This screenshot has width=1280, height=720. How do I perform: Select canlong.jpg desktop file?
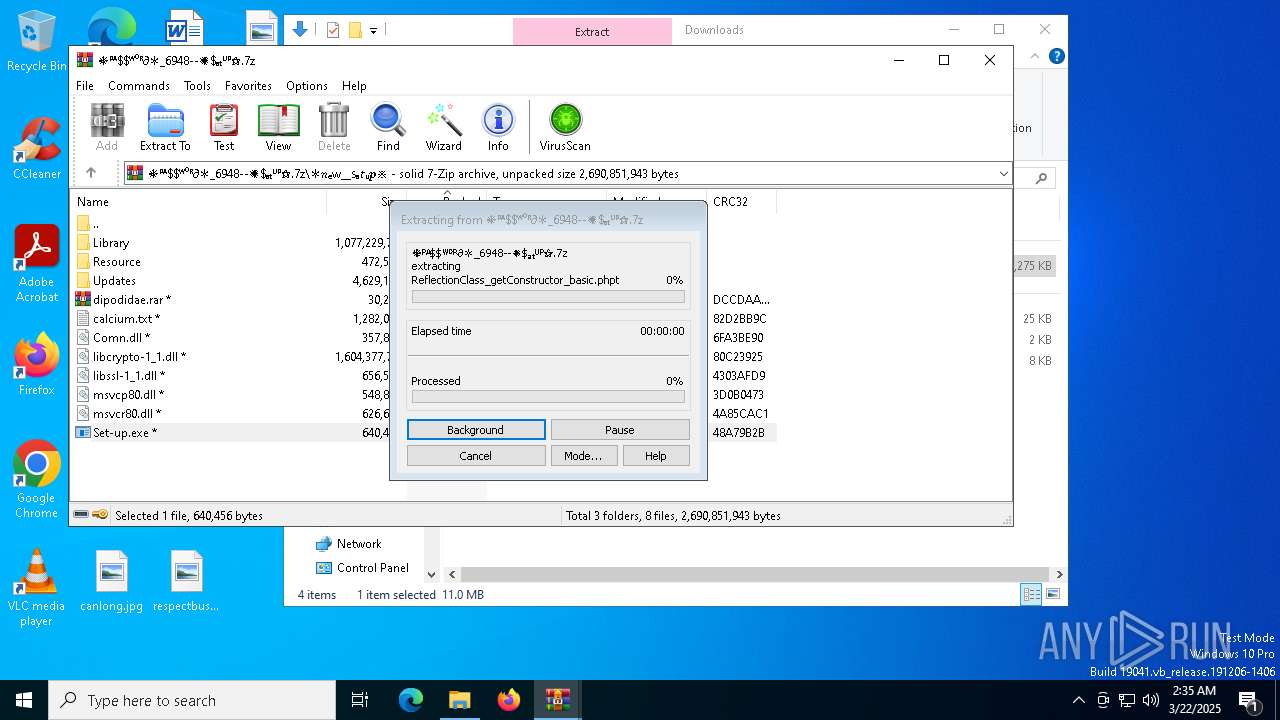[x=112, y=581]
